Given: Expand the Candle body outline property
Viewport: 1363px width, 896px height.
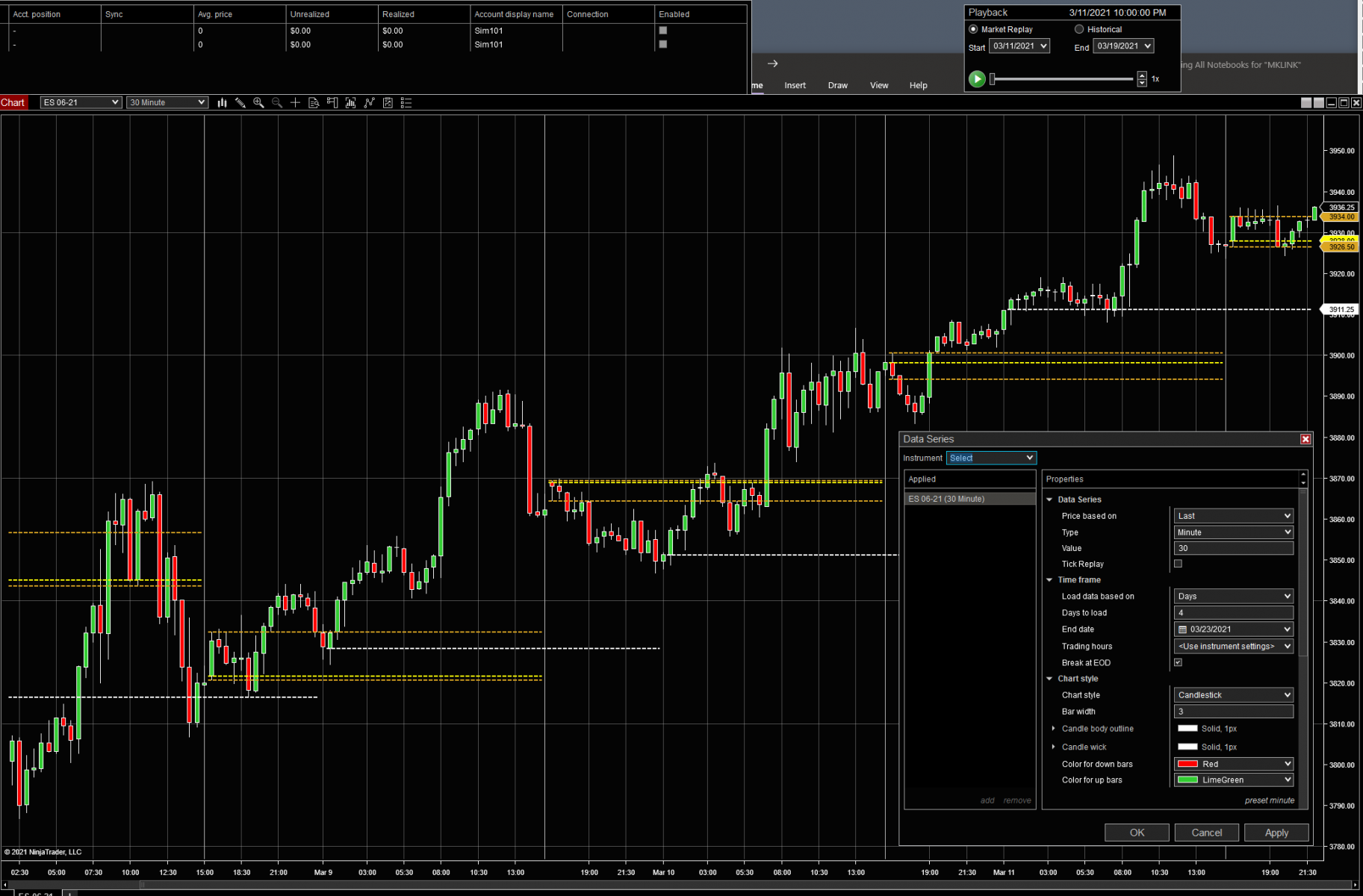Looking at the screenshot, I should pos(1054,729).
